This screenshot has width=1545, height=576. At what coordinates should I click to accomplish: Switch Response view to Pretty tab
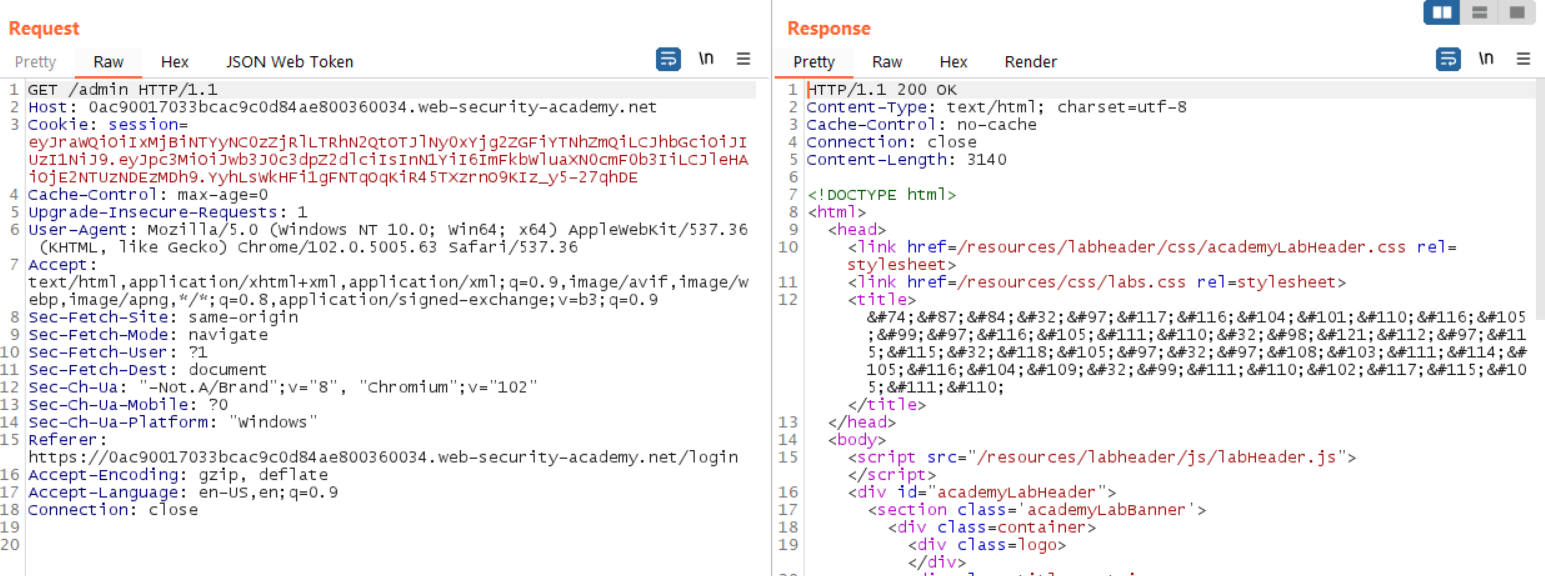pyautogui.click(x=814, y=62)
